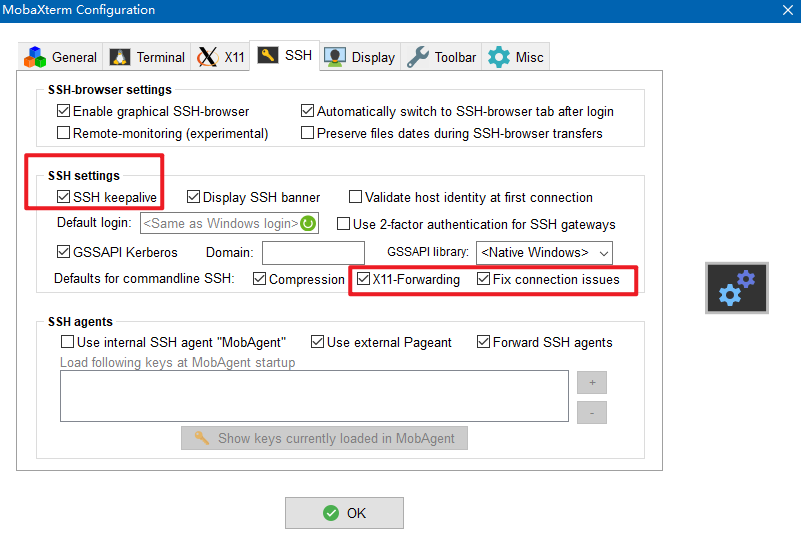Open the GSSAPI library dropdown
The width and height of the screenshot is (801, 543).
pyautogui.click(x=544, y=253)
